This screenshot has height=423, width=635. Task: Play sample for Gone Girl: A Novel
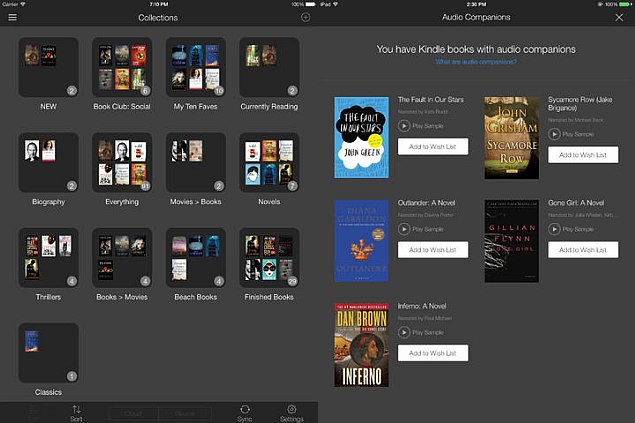point(571,229)
